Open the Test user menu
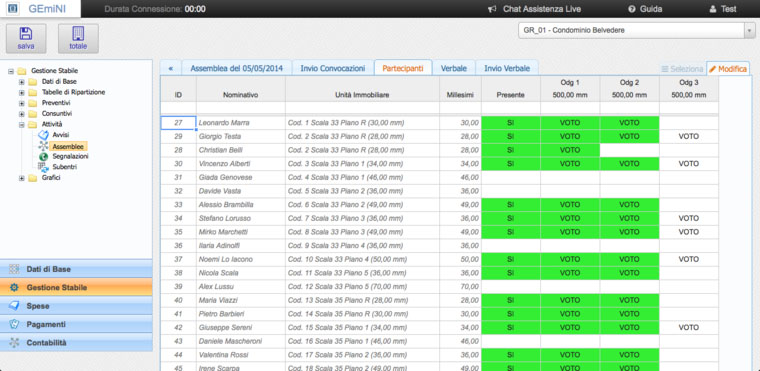Image resolution: width=760 pixels, height=371 pixels. pyautogui.click(x=723, y=9)
